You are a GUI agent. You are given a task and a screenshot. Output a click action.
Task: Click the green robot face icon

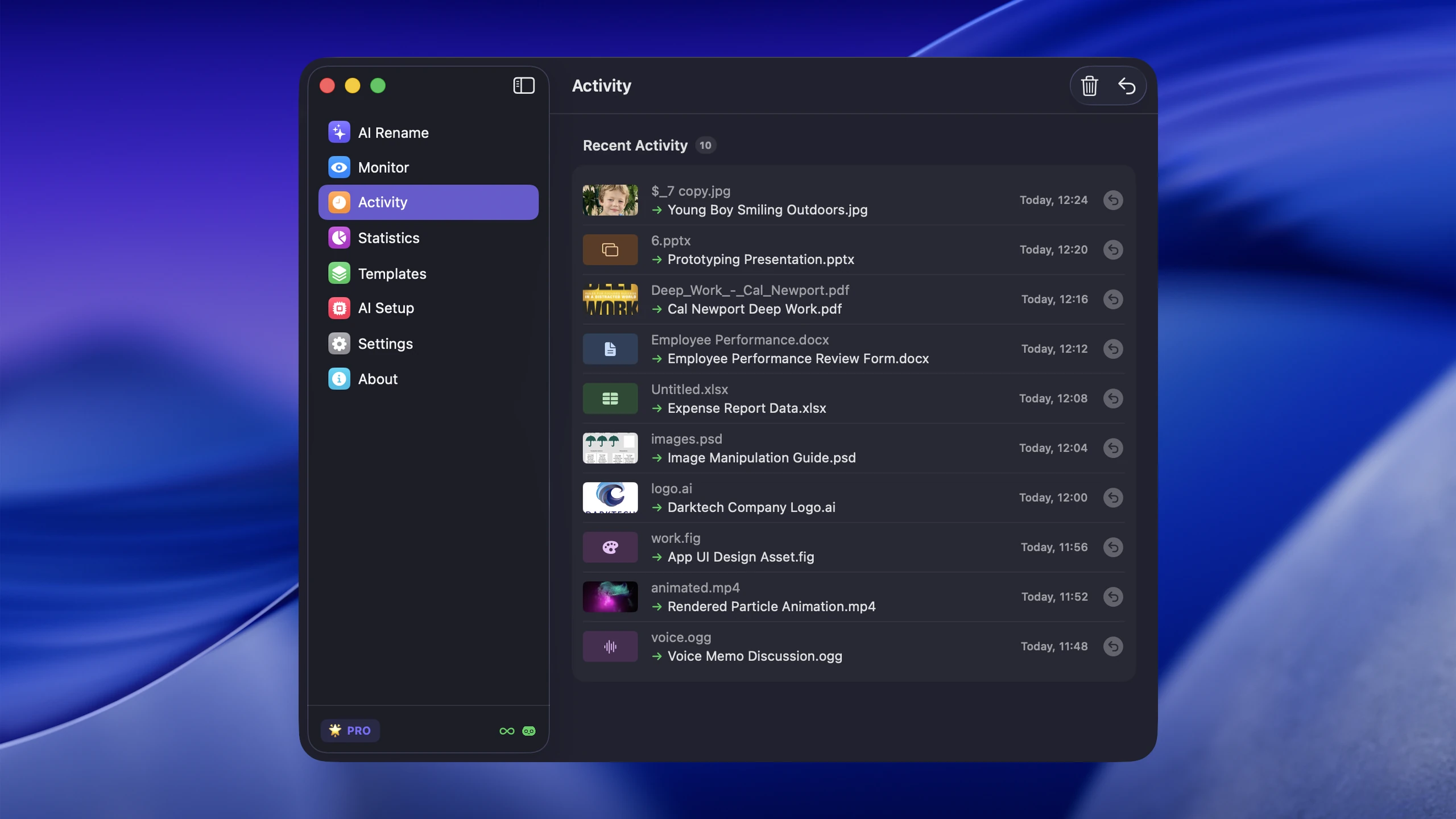point(529,731)
